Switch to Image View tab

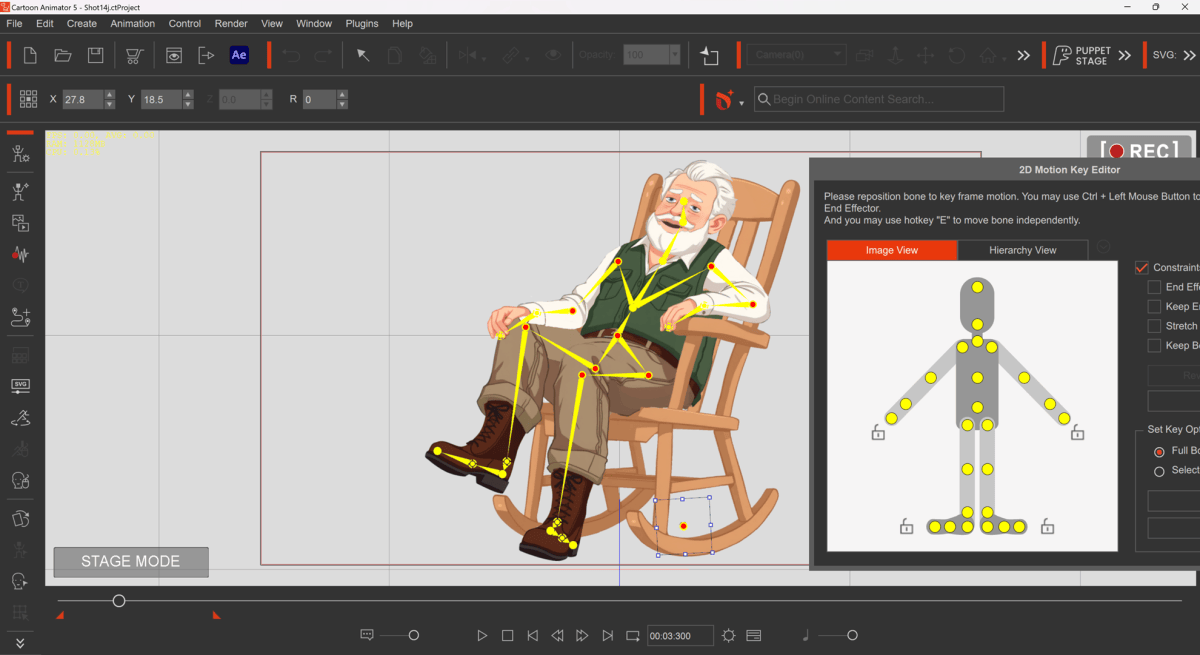(x=892, y=250)
